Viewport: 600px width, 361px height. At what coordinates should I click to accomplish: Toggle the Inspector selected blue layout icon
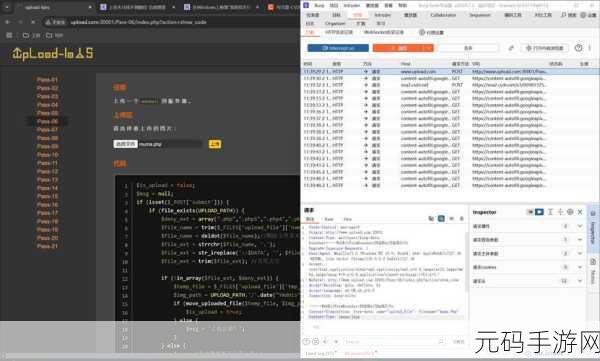[x=539, y=212]
